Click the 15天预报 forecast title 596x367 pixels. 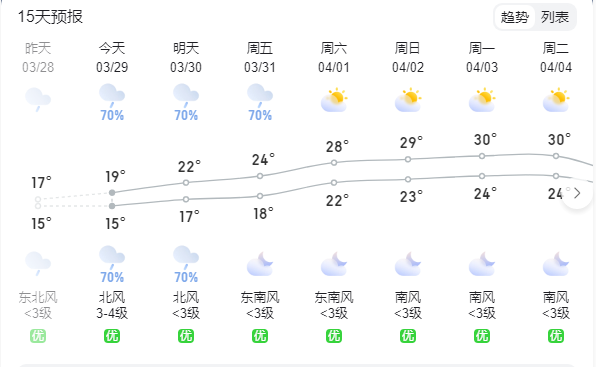pyautogui.click(x=50, y=17)
